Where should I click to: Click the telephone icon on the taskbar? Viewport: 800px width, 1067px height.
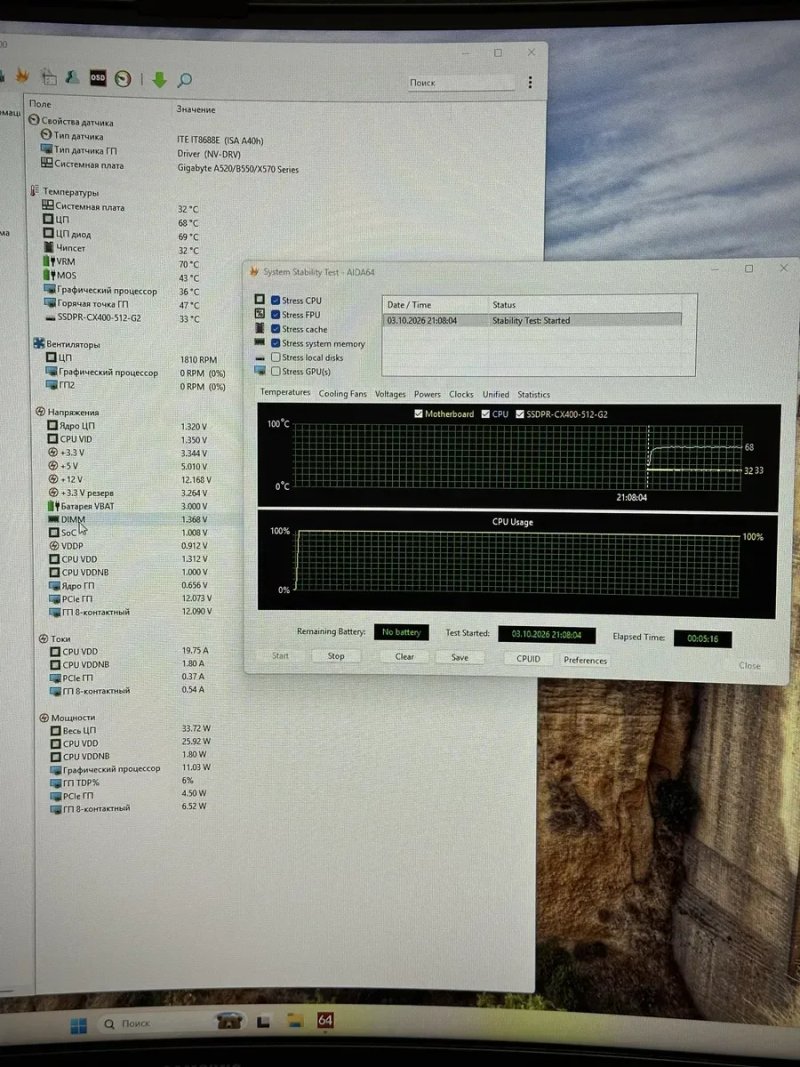coord(230,1020)
